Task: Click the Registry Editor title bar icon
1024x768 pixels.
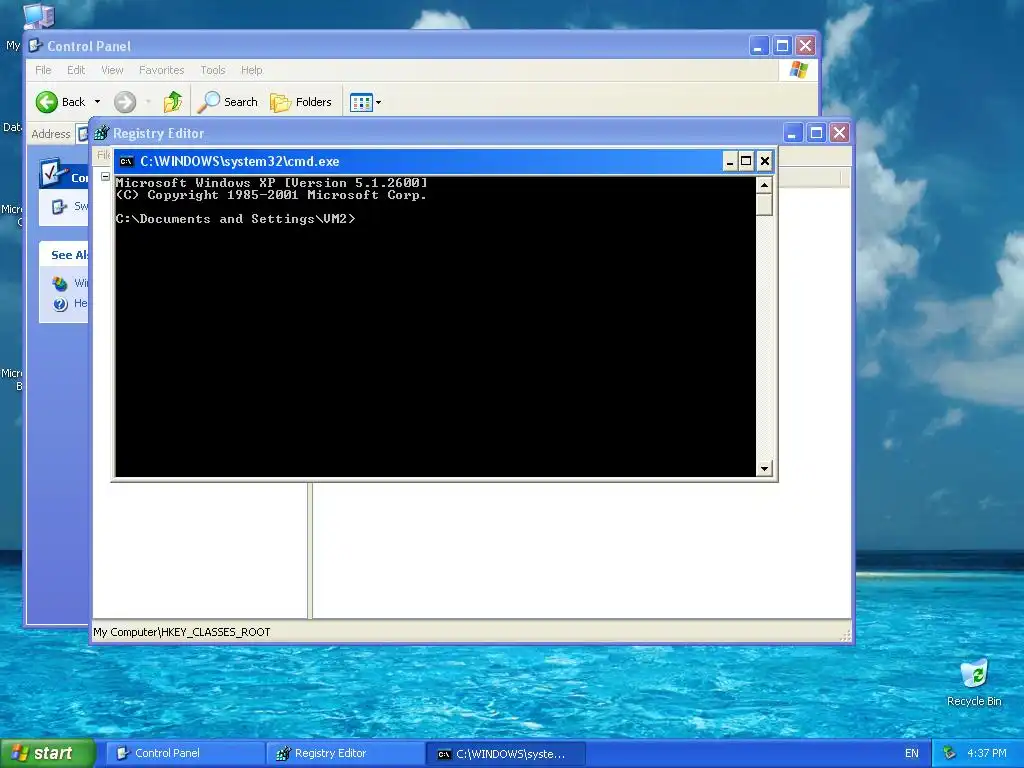Action: pos(101,133)
